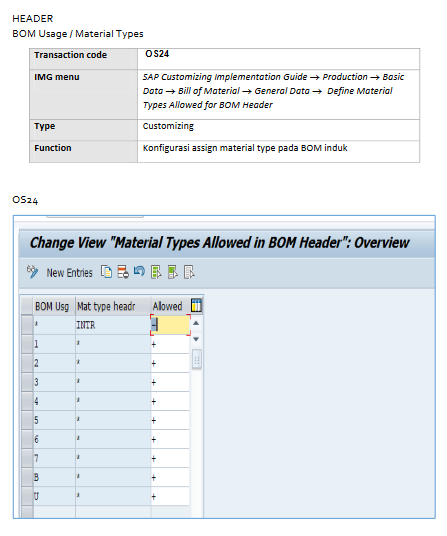Click the New Entries button
Screen dimensions: 447x536
69,273
